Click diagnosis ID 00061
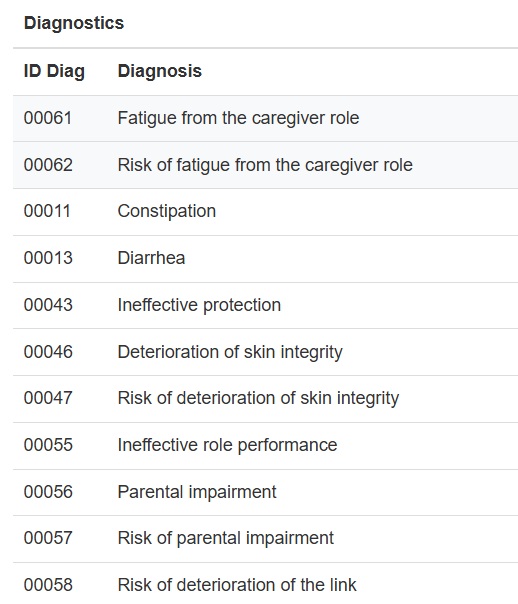The image size is (518, 604). point(48,118)
